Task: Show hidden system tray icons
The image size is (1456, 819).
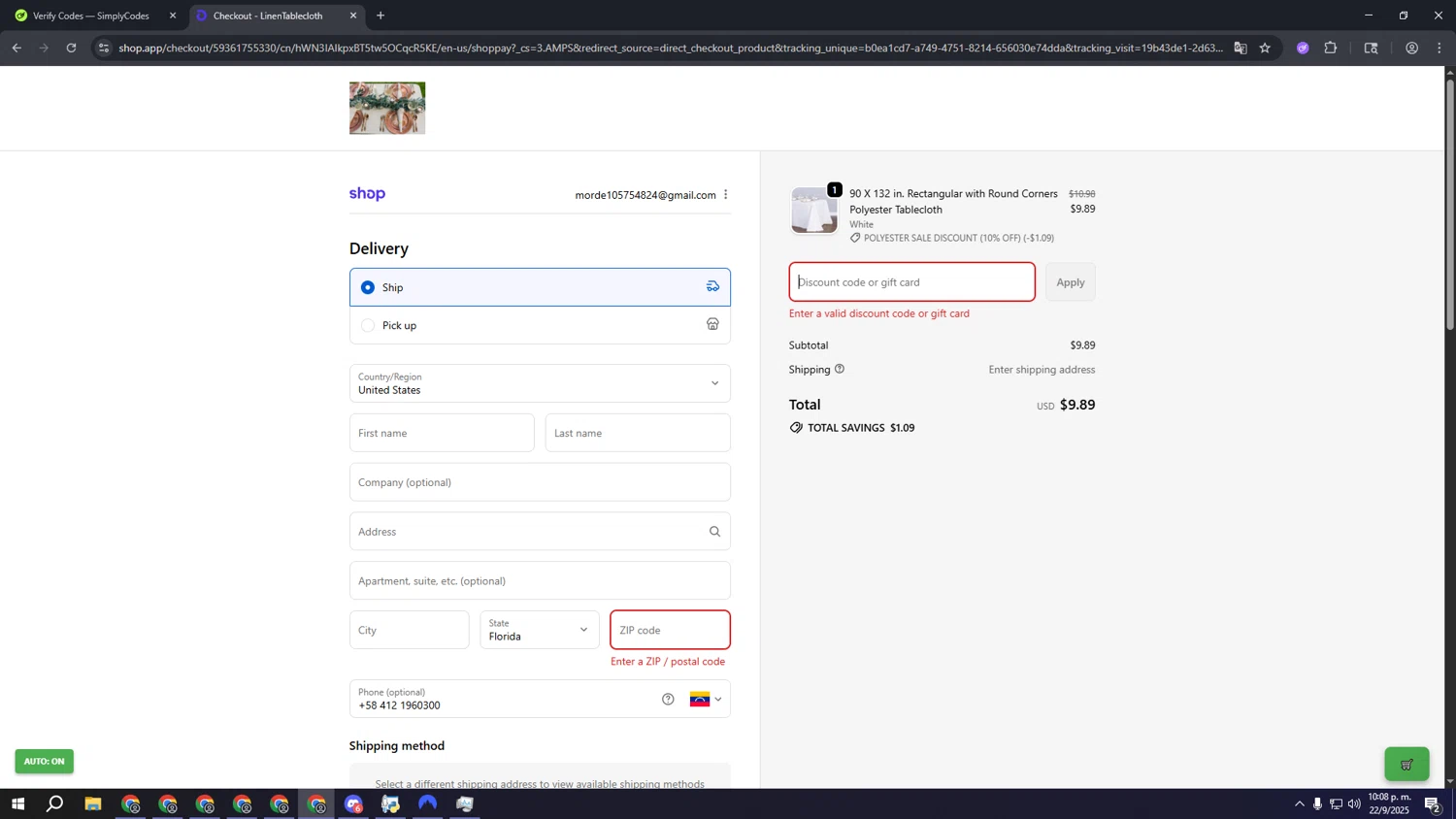Action: tap(1300, 804)
